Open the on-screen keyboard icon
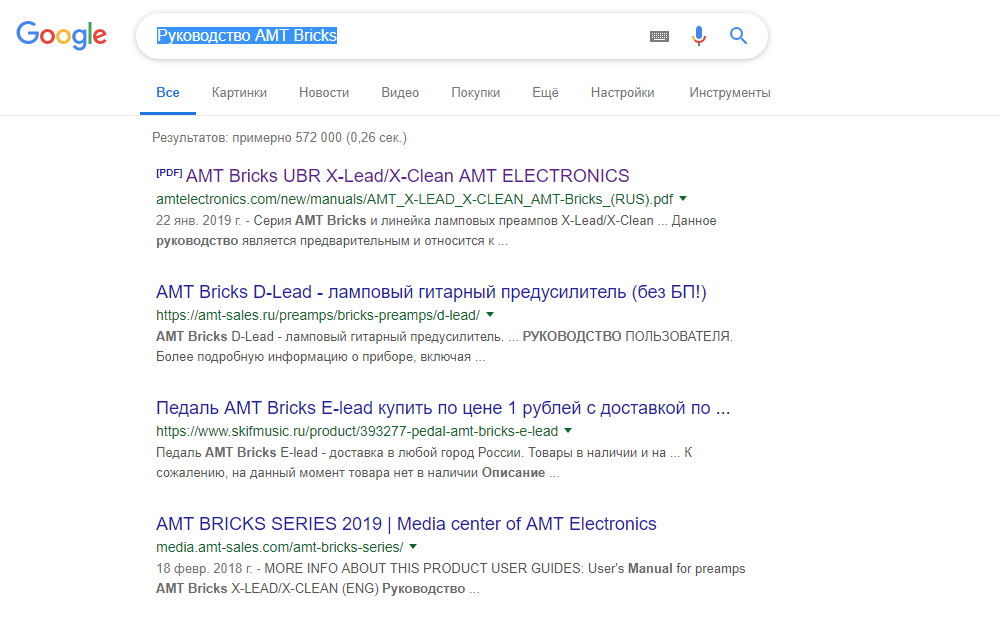The height and width of the screenshot is (618, 999). tap(659, 36)
